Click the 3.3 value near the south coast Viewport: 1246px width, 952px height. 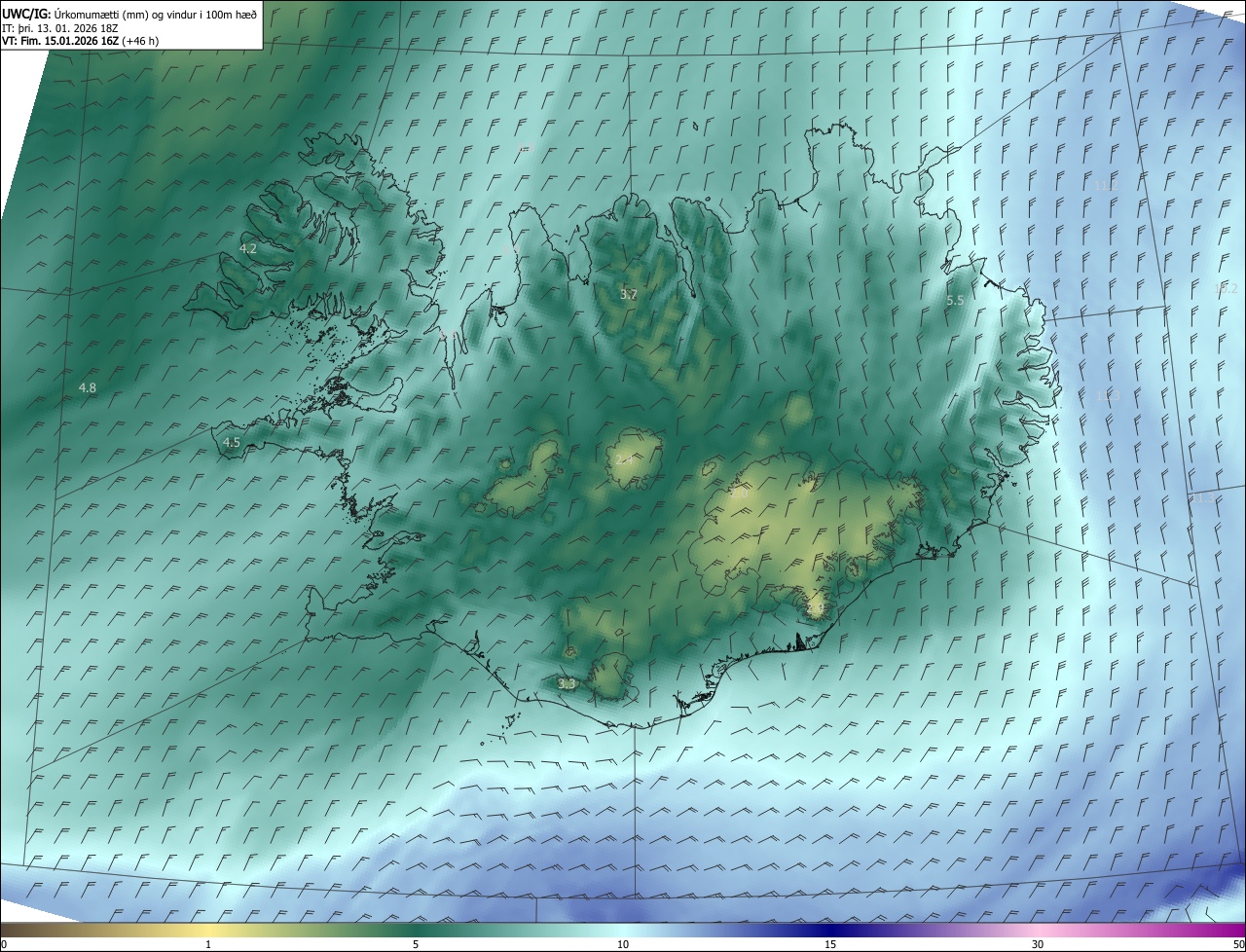(568, 684)
